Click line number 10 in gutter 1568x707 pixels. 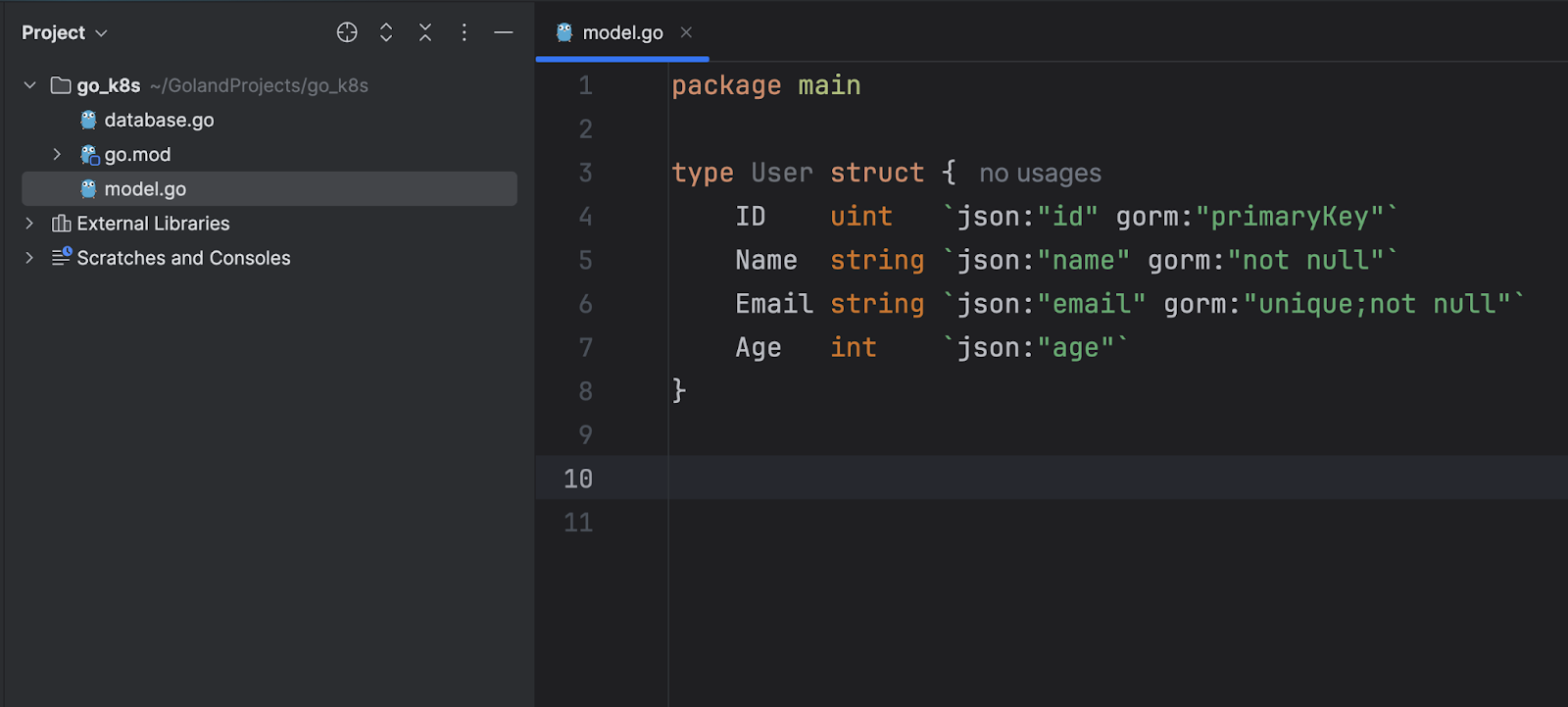click(578, 479)
